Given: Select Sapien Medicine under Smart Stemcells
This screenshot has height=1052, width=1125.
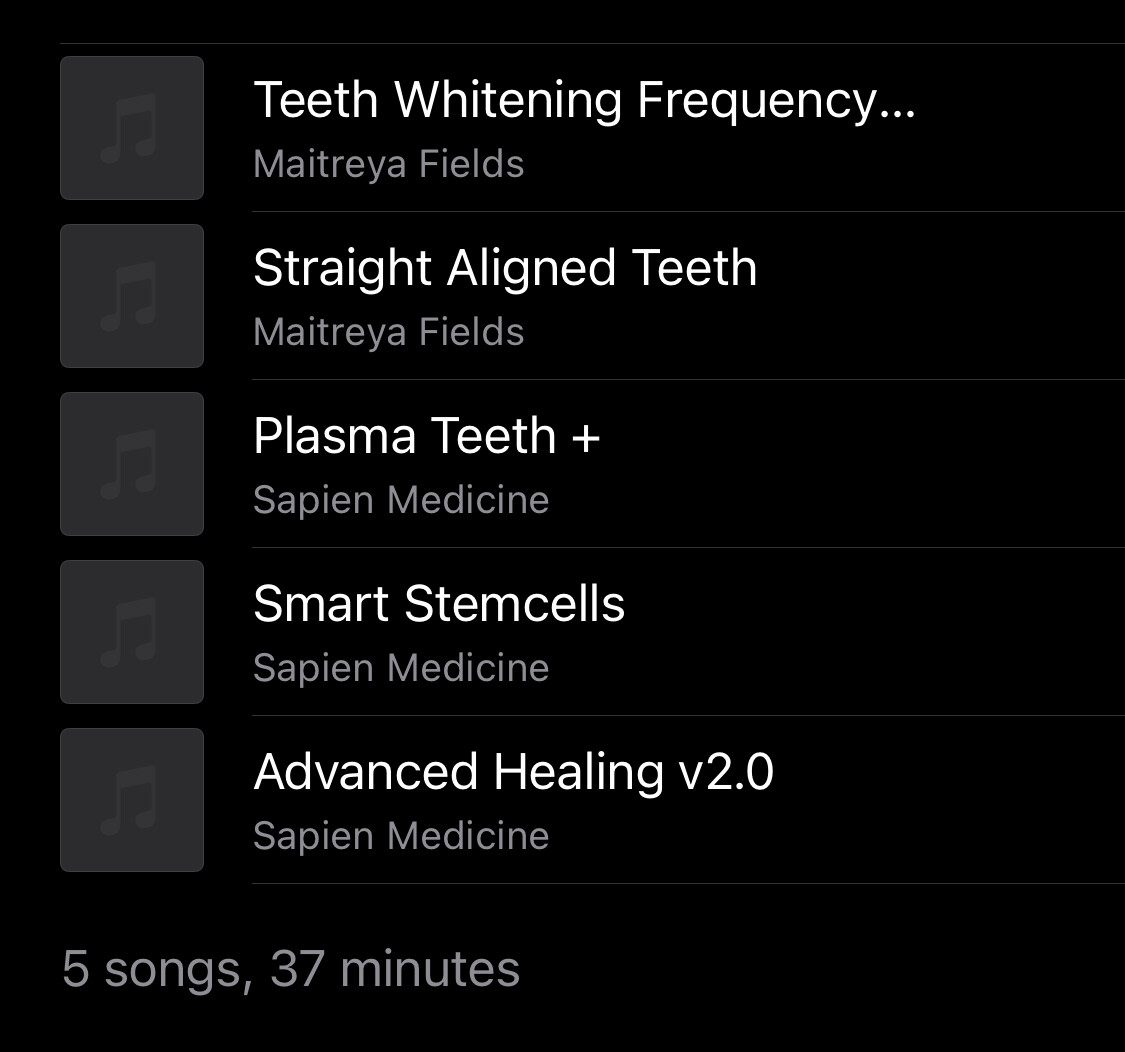Looking at the screenshot, I should pyautogui.click(x=401, y=668).
